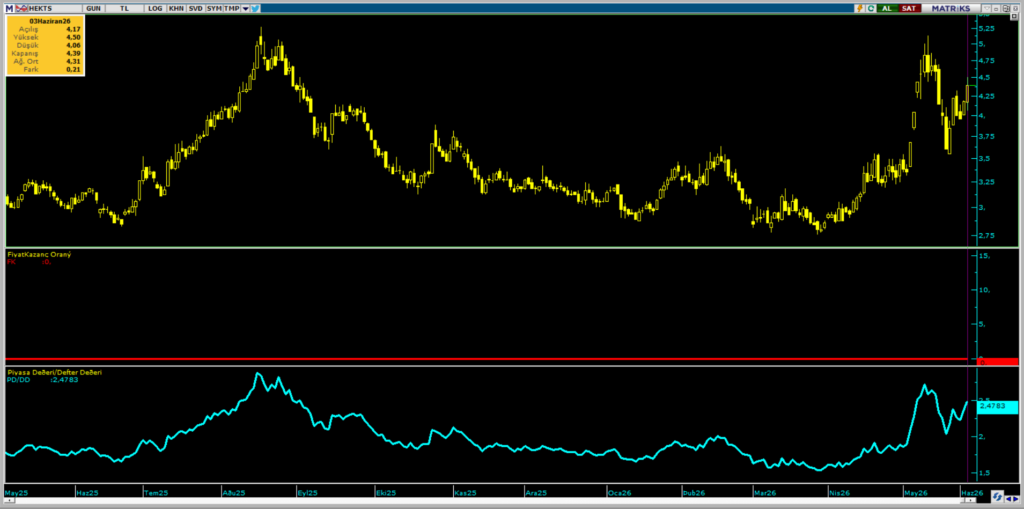Click the red SAT sell button

click(910, 8)
